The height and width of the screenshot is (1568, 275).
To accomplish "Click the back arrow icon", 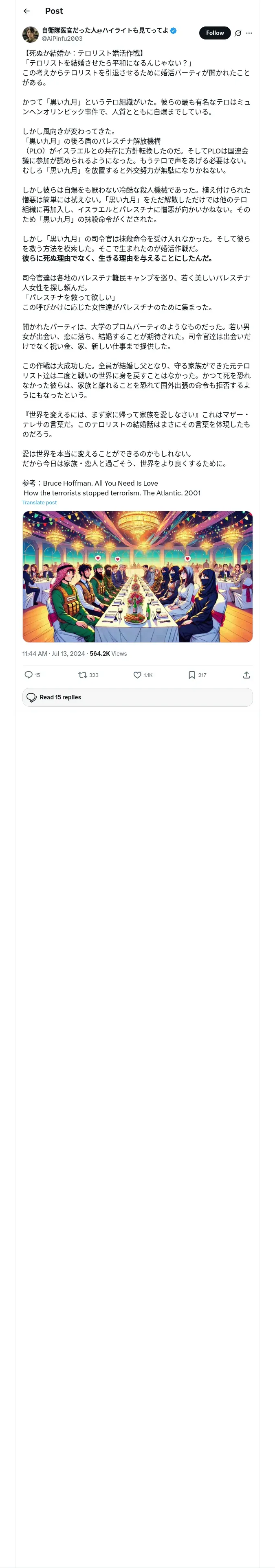I will point(26,11).
